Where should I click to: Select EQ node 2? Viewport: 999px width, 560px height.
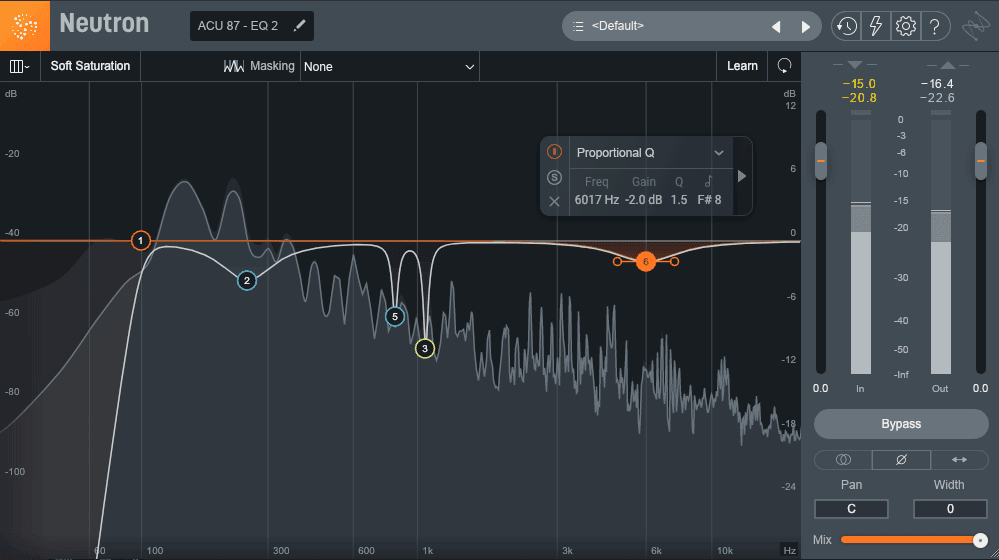coord(247,280)
